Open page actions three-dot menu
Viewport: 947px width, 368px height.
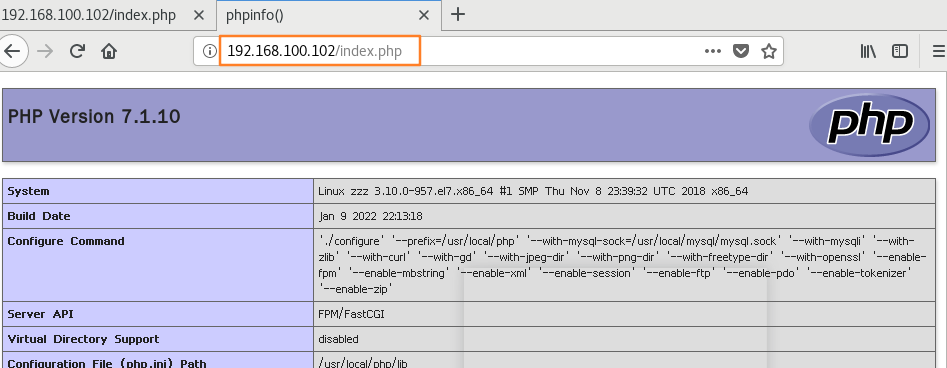713,51
